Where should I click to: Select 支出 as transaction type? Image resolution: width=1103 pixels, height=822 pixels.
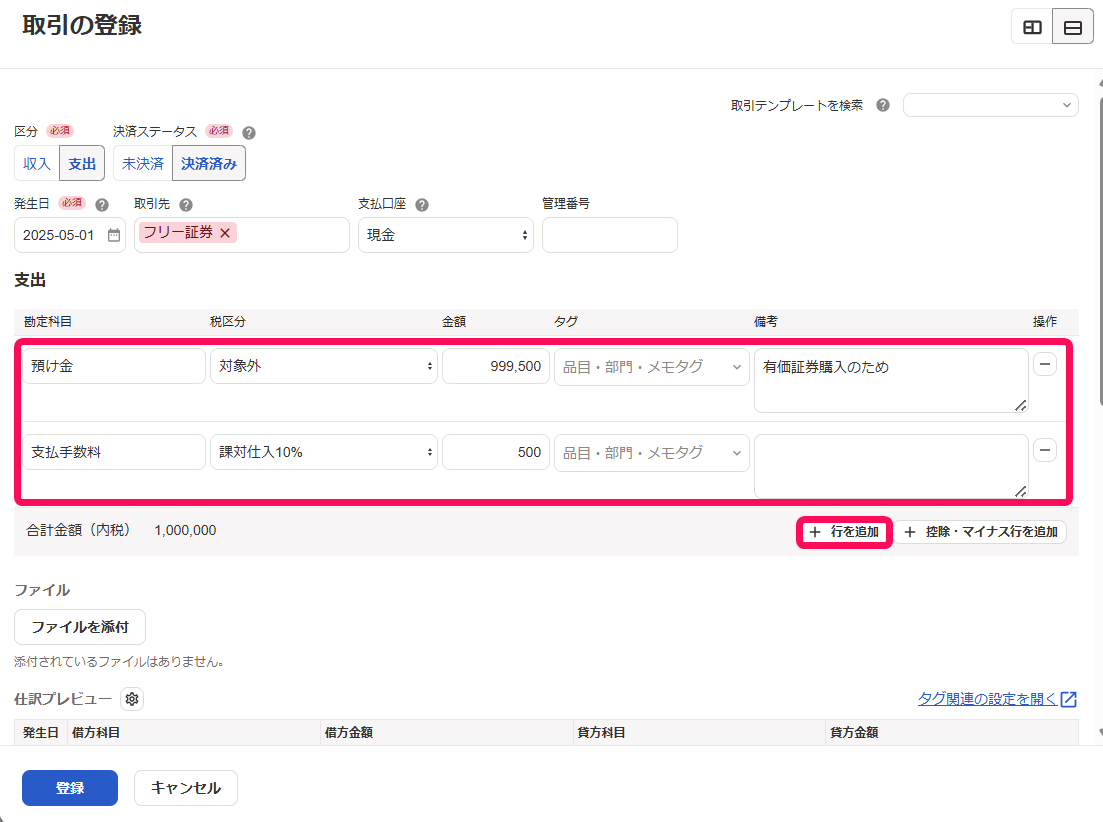click(82, 164)
